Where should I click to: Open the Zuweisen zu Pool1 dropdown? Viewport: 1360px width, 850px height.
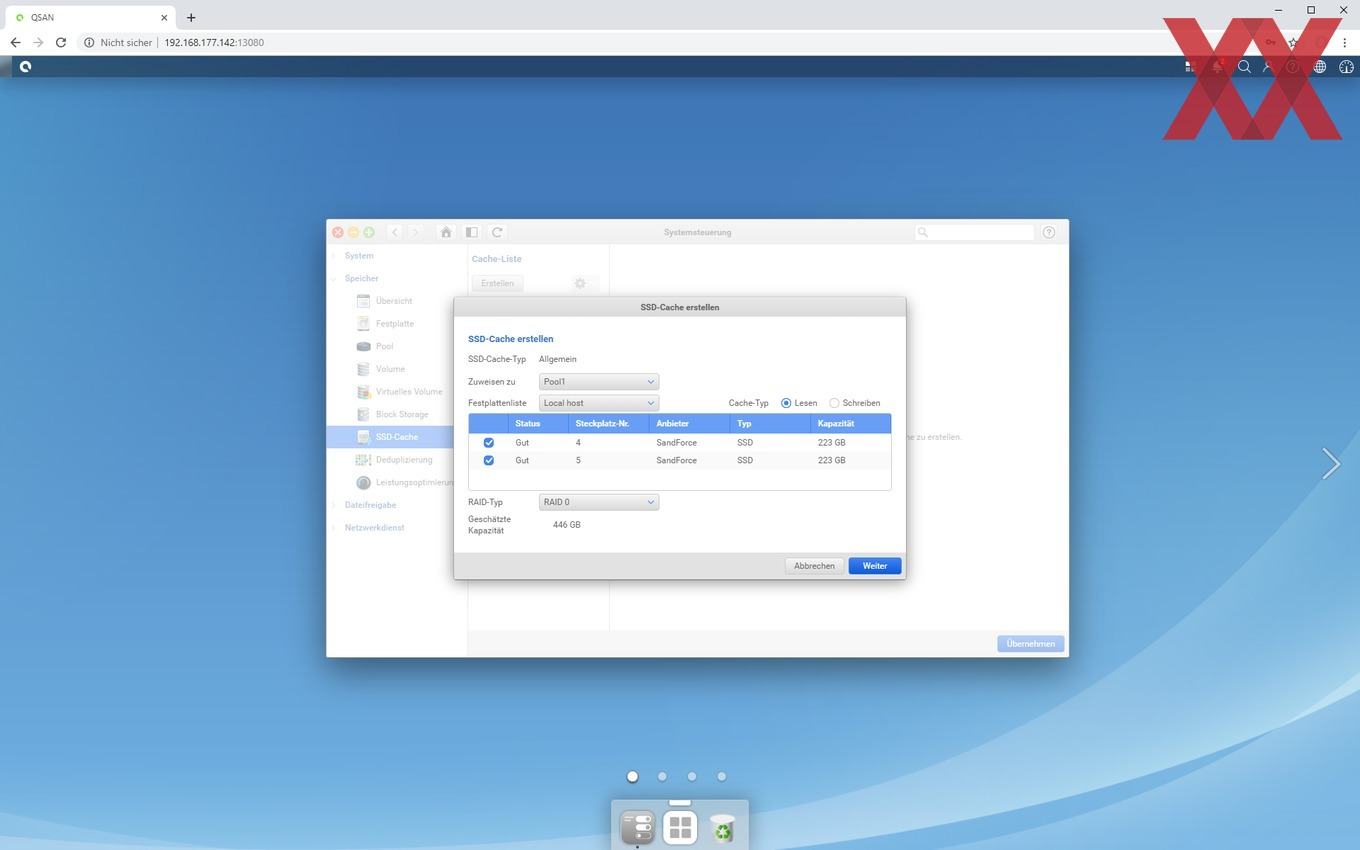598,382
